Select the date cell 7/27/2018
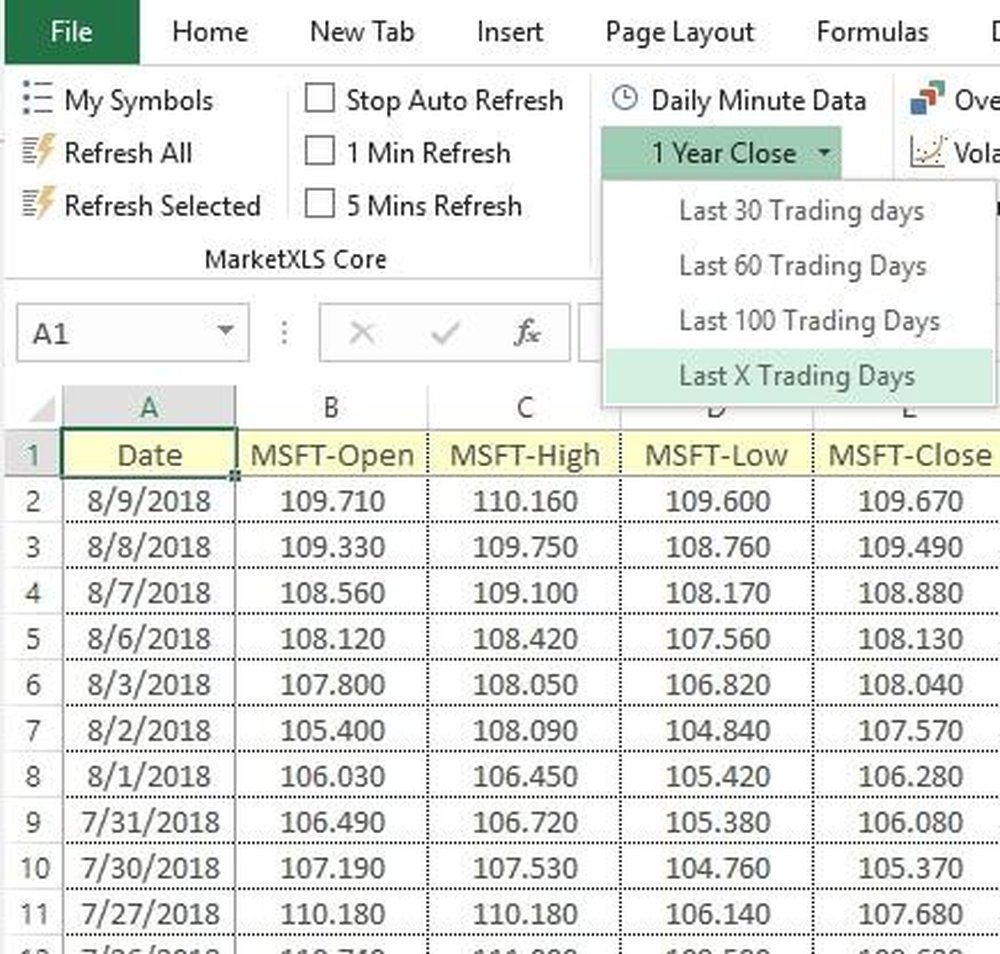 pyautogui.click(x=149, y=914)
